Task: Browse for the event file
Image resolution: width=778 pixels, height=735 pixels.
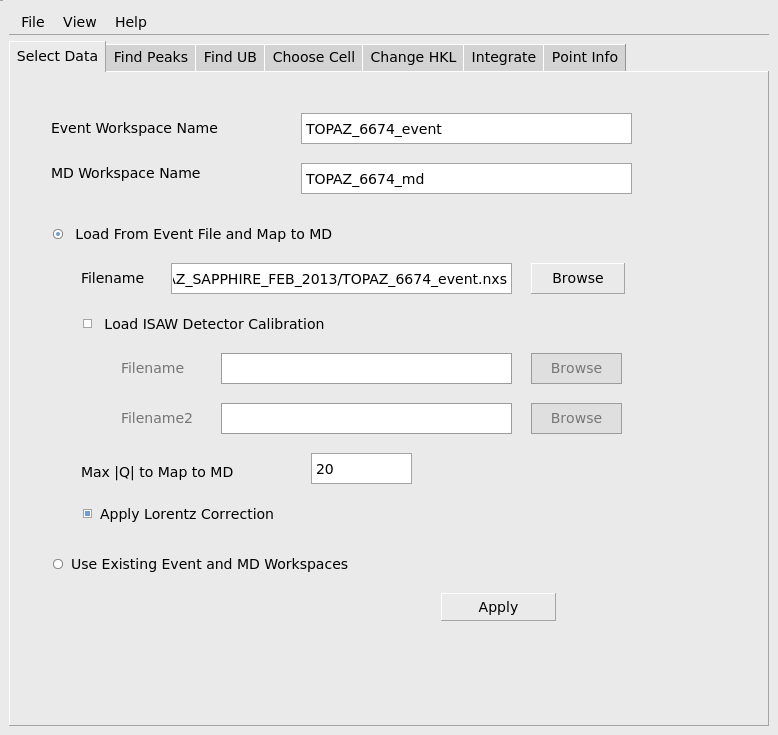Action: click(x=577, y=278)
